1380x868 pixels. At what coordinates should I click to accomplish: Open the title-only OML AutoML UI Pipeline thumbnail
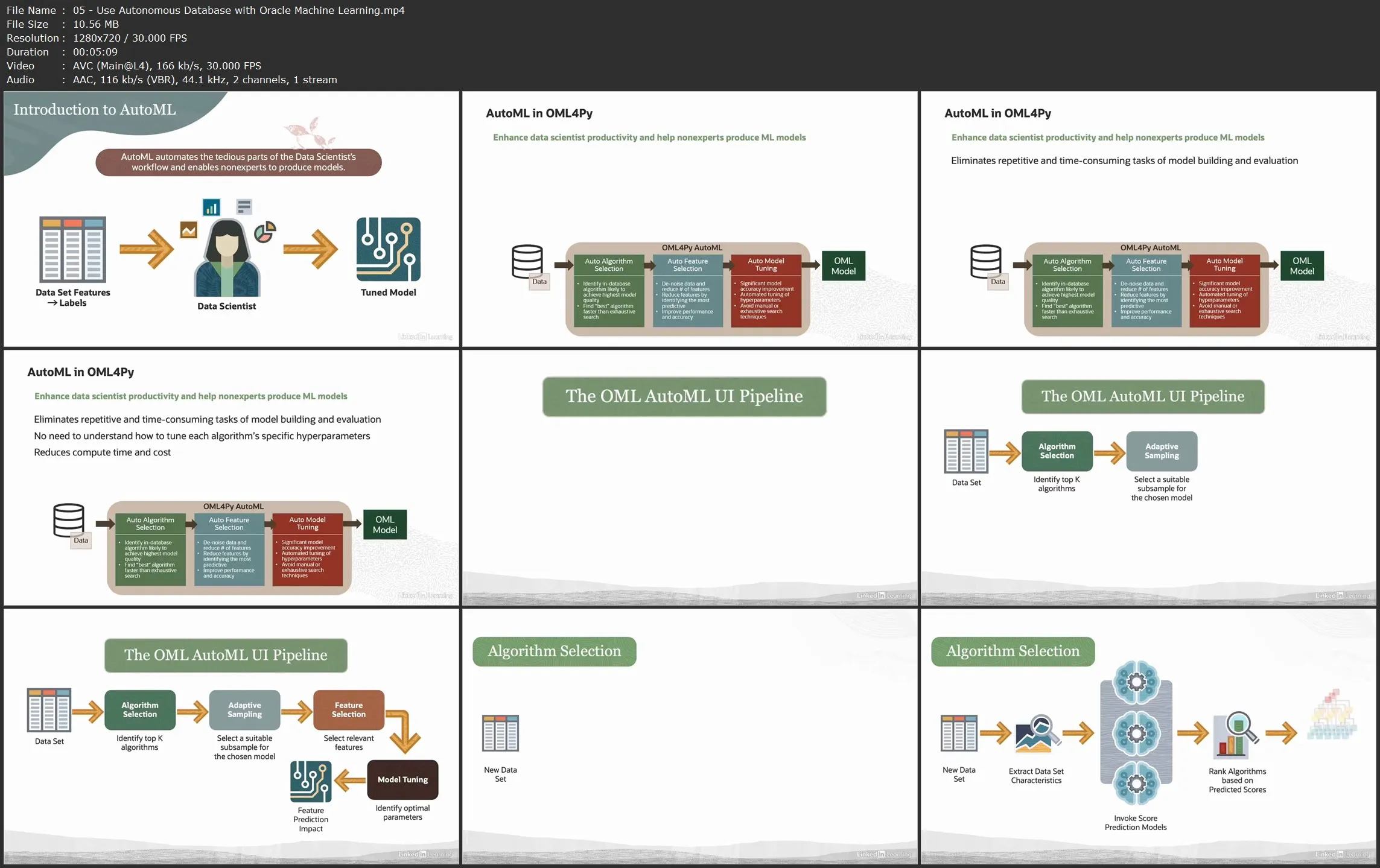click(x=690, y=478)
